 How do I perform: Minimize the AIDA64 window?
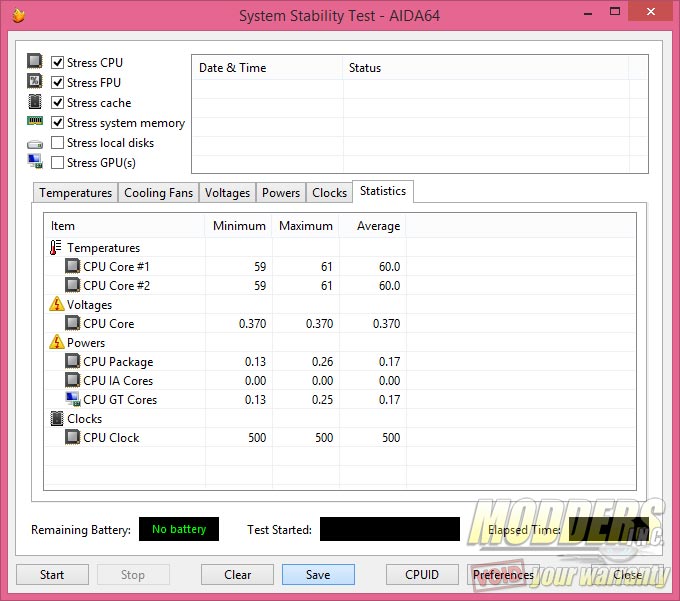(588, 13)
